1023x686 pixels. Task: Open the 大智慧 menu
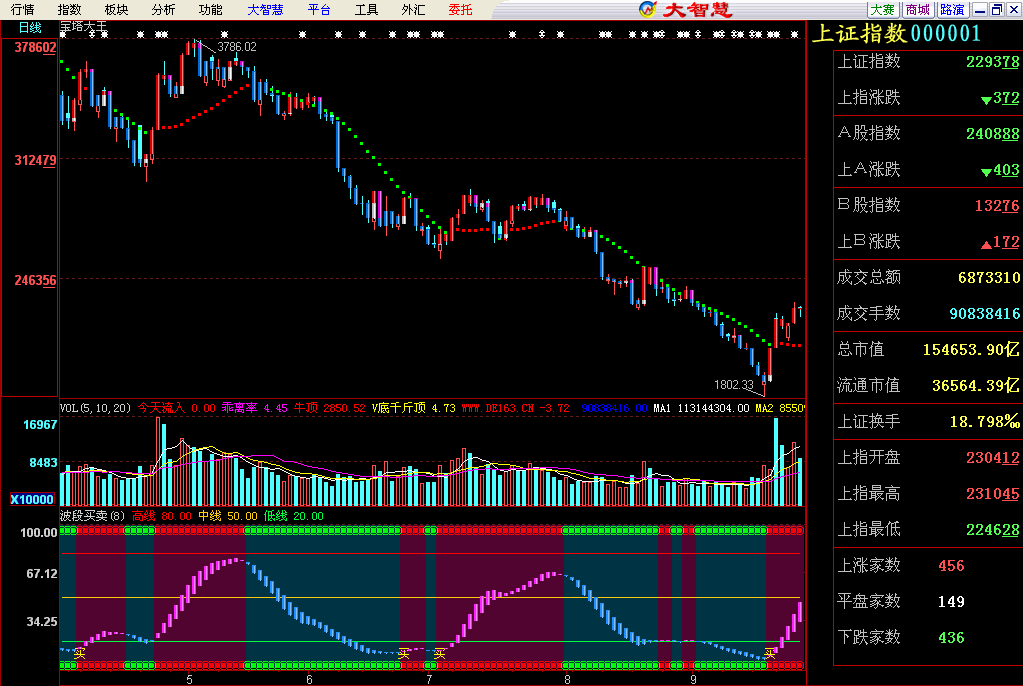click(265, 9)
